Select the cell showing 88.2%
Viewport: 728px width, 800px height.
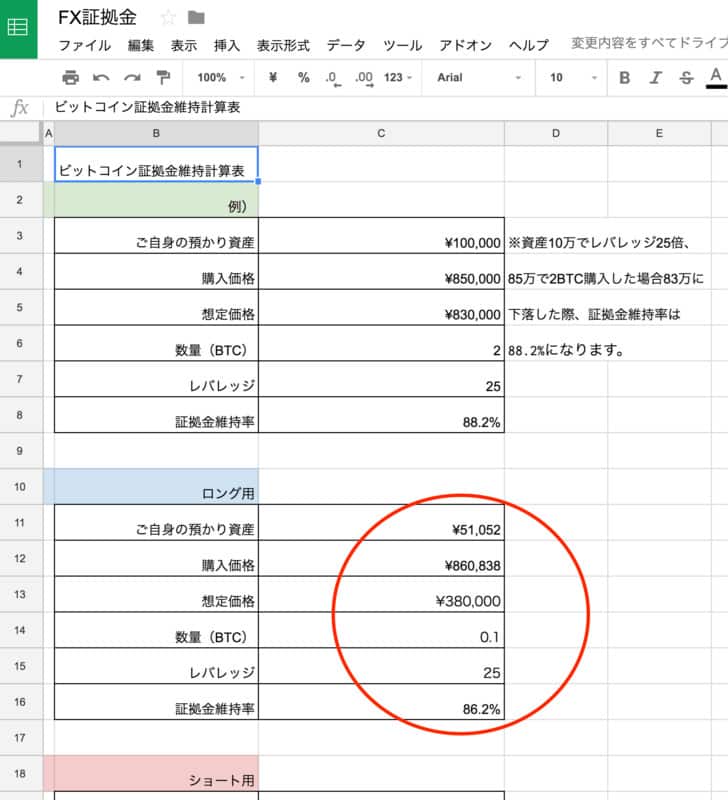[x=381, y=415]
